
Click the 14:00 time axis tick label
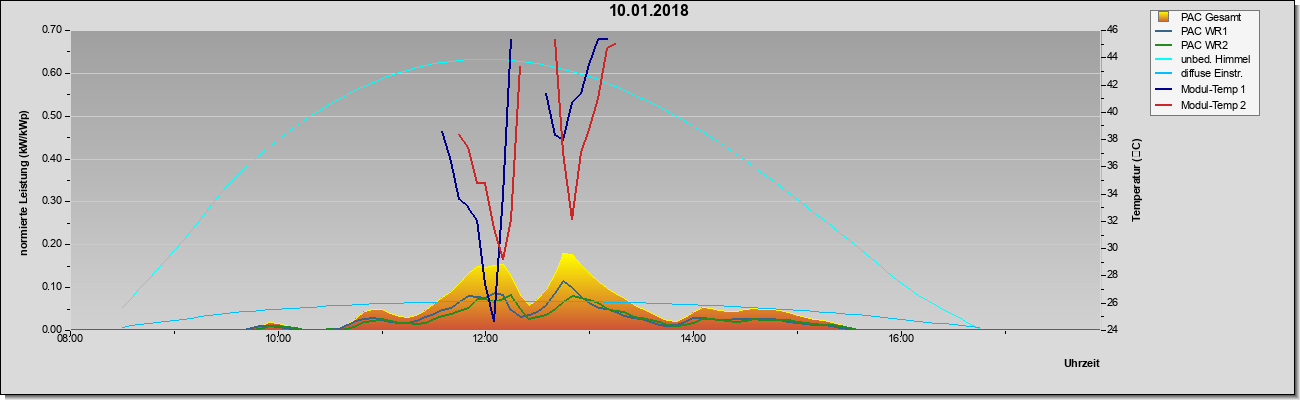692,339
